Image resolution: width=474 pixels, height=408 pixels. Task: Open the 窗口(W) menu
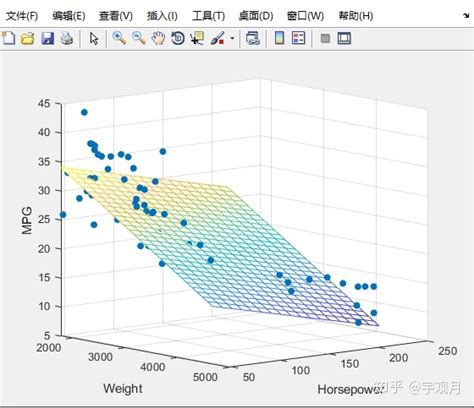pyautogui.click(x=305, y=16)
